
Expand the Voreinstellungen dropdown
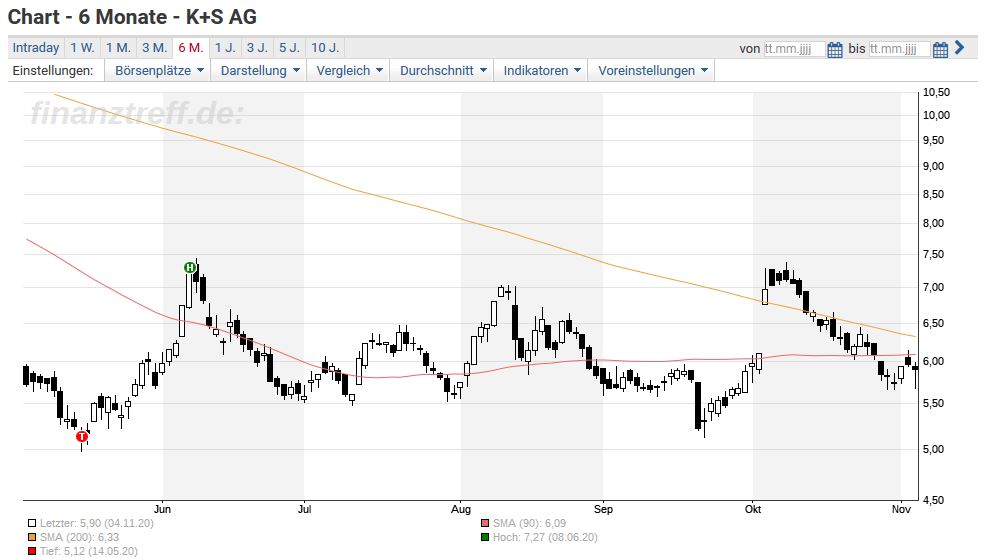point(652,71)
